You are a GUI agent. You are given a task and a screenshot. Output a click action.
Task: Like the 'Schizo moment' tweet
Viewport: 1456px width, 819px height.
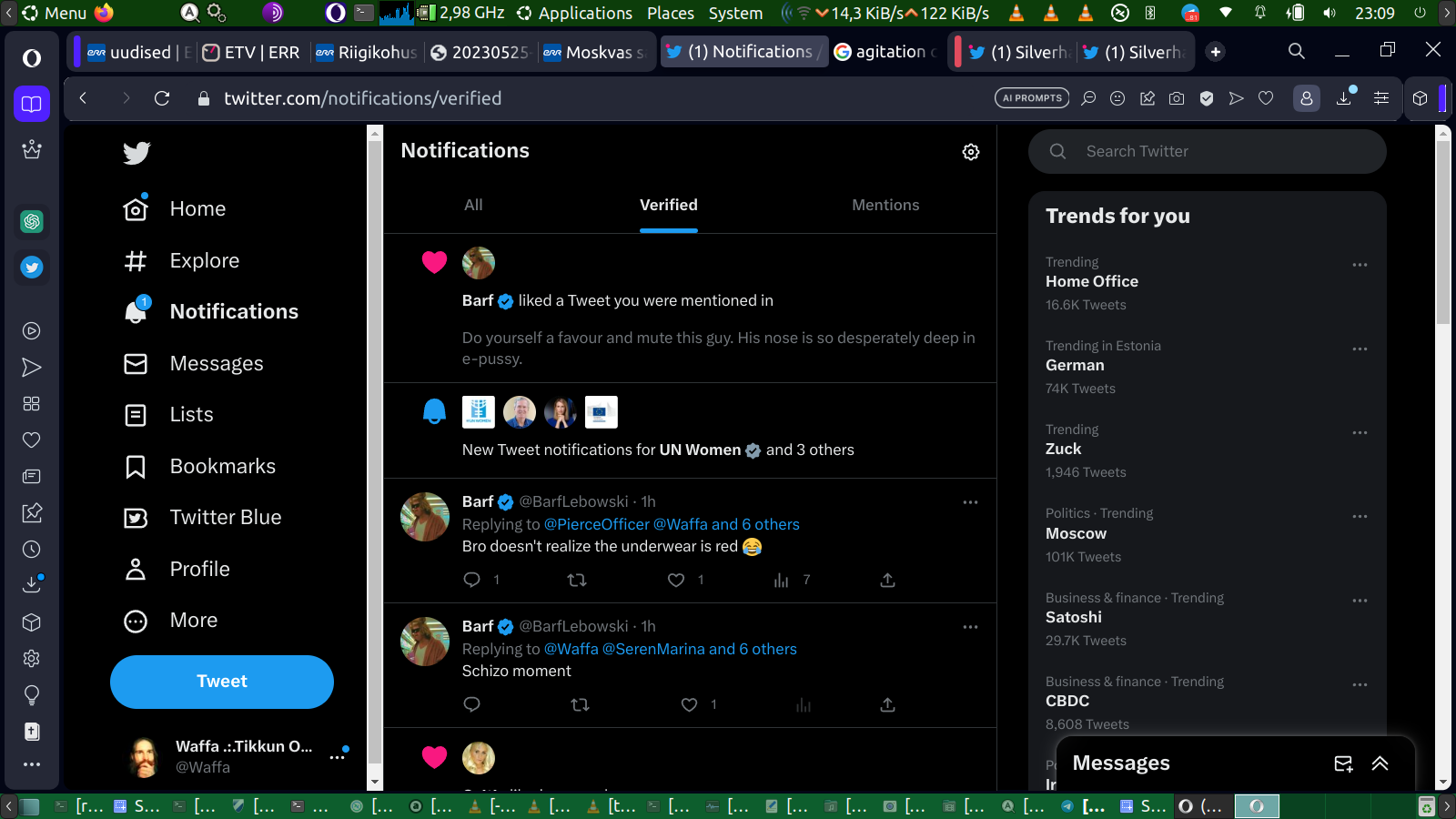coord(690,704)
